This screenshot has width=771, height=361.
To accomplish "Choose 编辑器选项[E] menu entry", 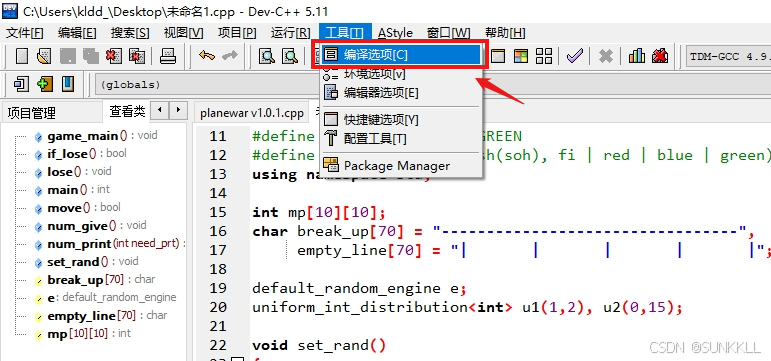I will pos(400,92).
